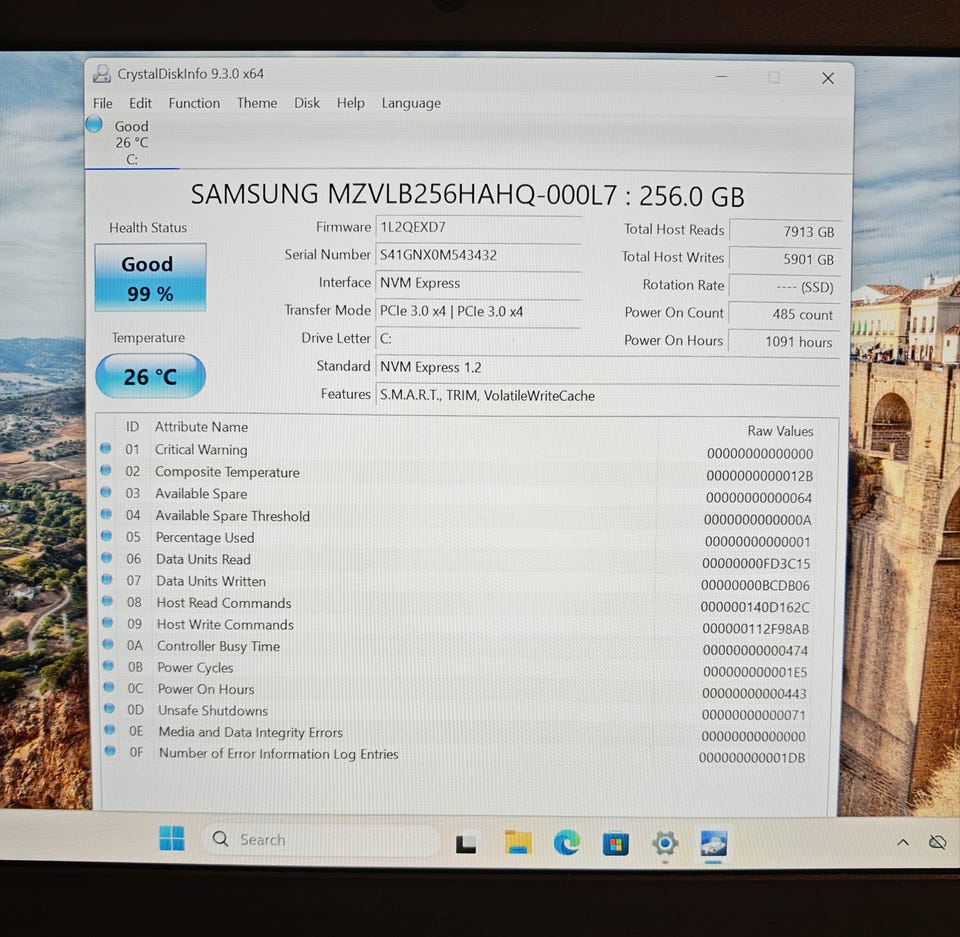Image resolution: width=960 pixels, height=937 pixels.
Task: Open the Function menu
Action: [194, 103]
